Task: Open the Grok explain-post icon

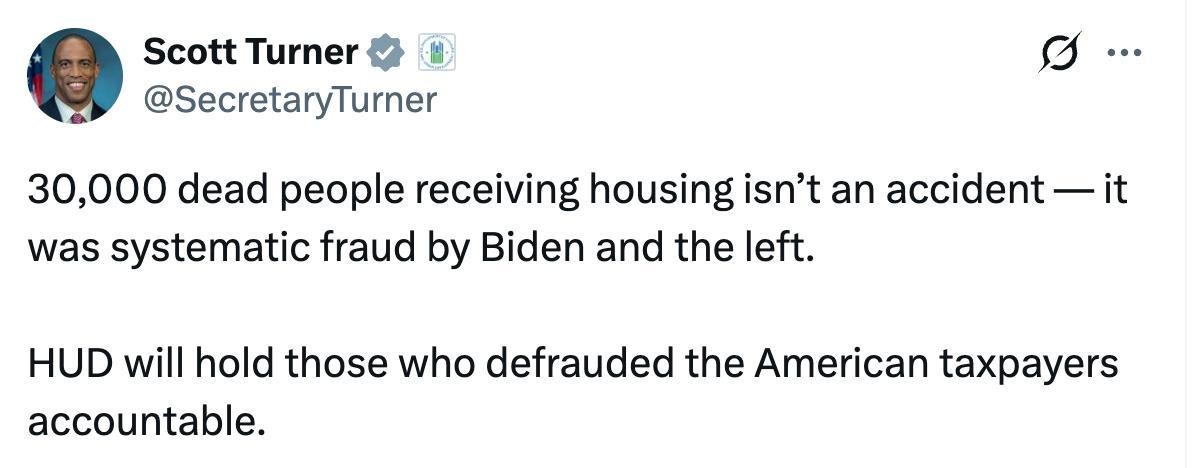Action: point(1059,52)
